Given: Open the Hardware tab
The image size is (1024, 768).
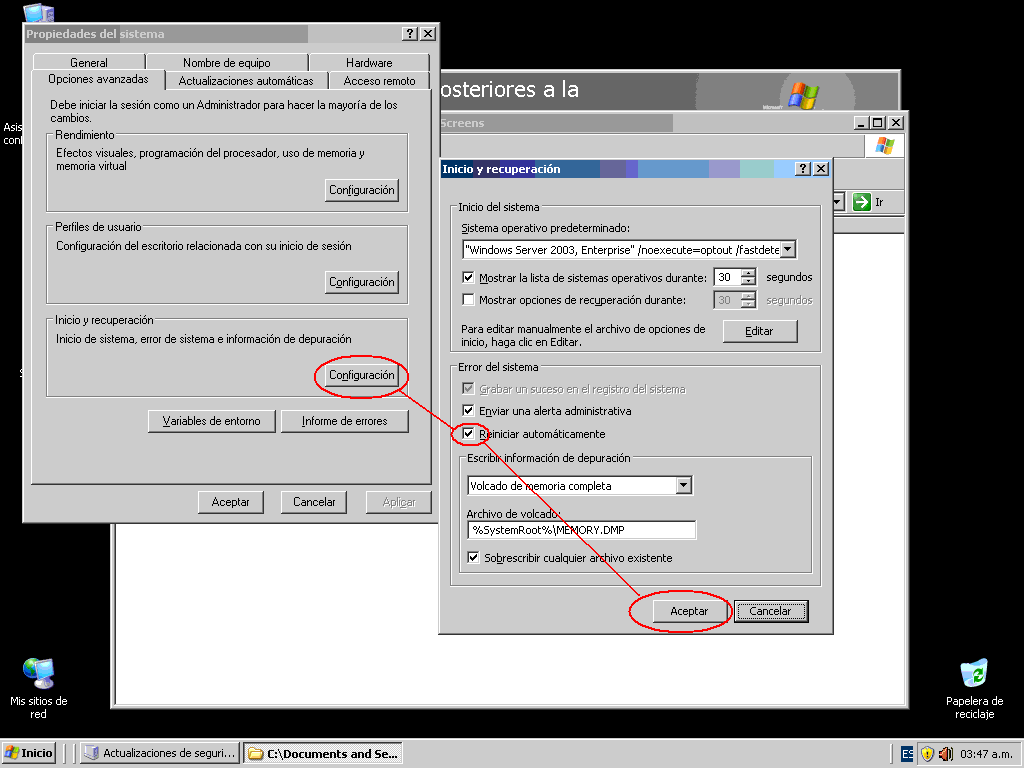Looking at the screenshot, I should coord(369,63).
